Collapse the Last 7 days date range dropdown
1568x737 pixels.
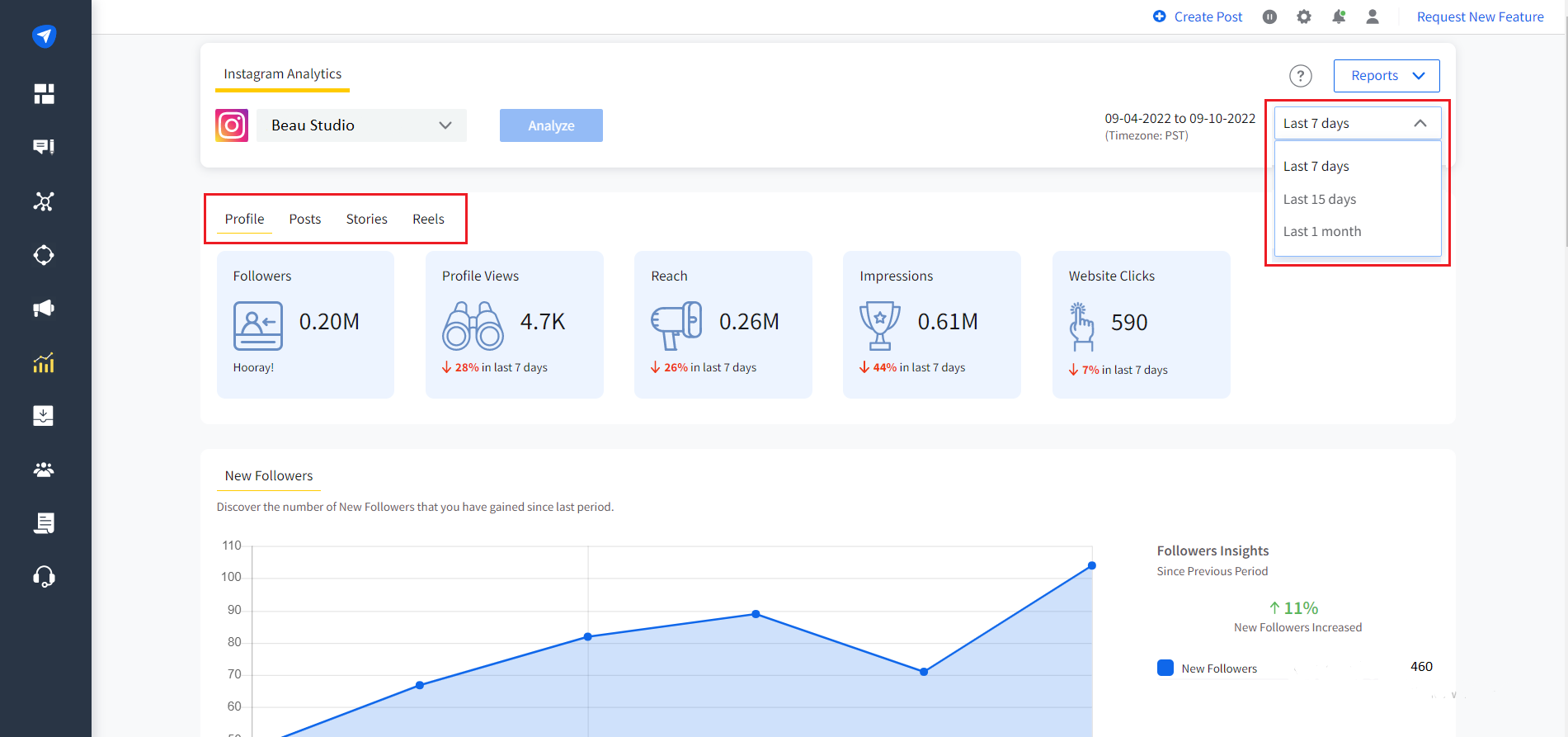tap(1358, 123)
